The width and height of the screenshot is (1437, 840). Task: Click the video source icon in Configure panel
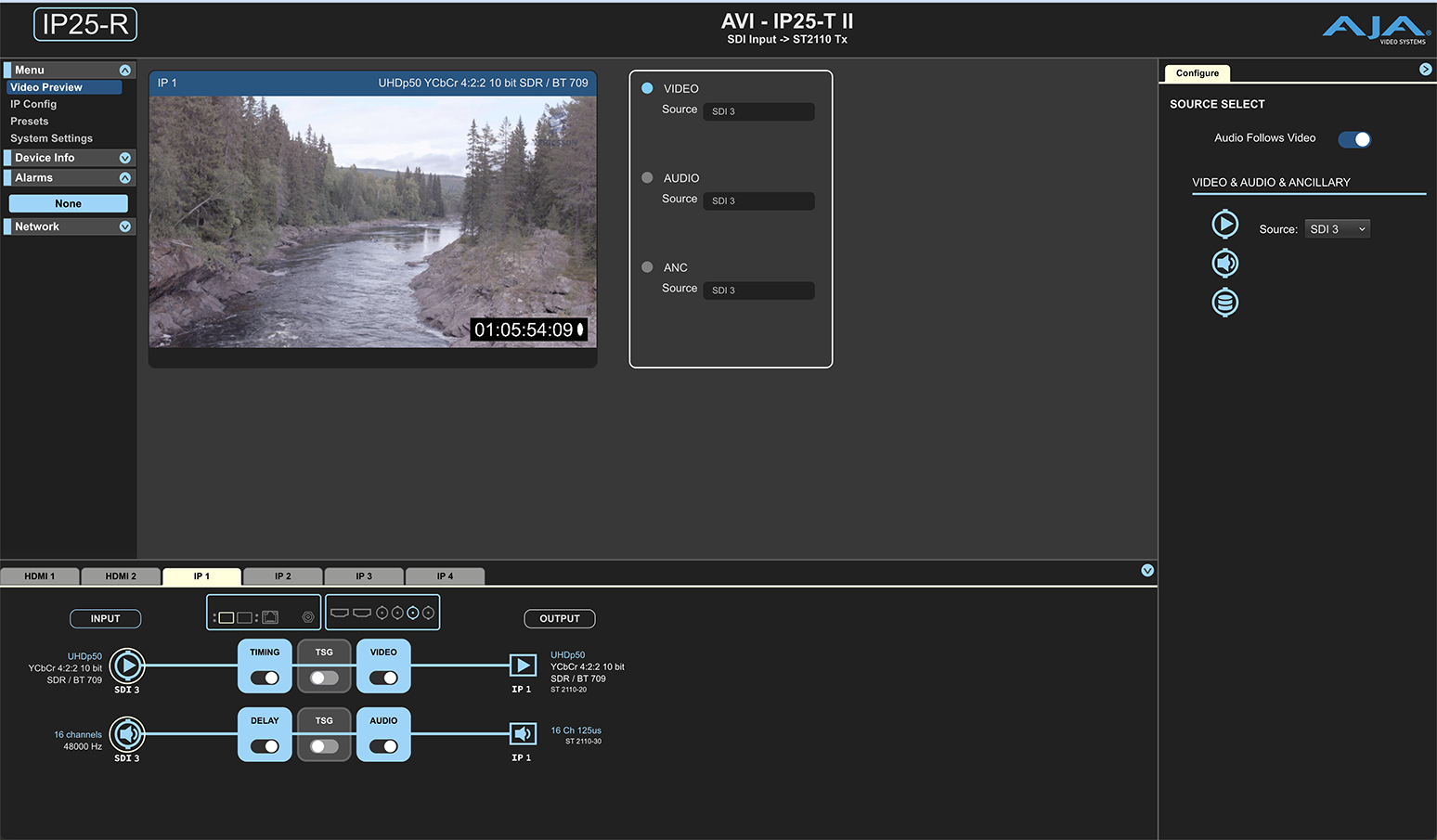click(1224, 224)
